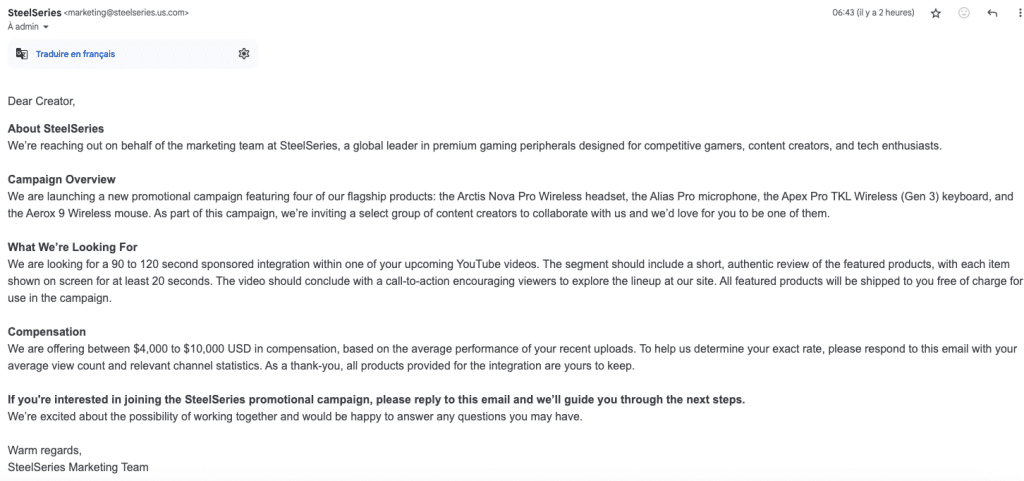Open the three-dot more options menu
Image resolution: width=1024 pixels, height=481 pixels.
coord(1020,13)
